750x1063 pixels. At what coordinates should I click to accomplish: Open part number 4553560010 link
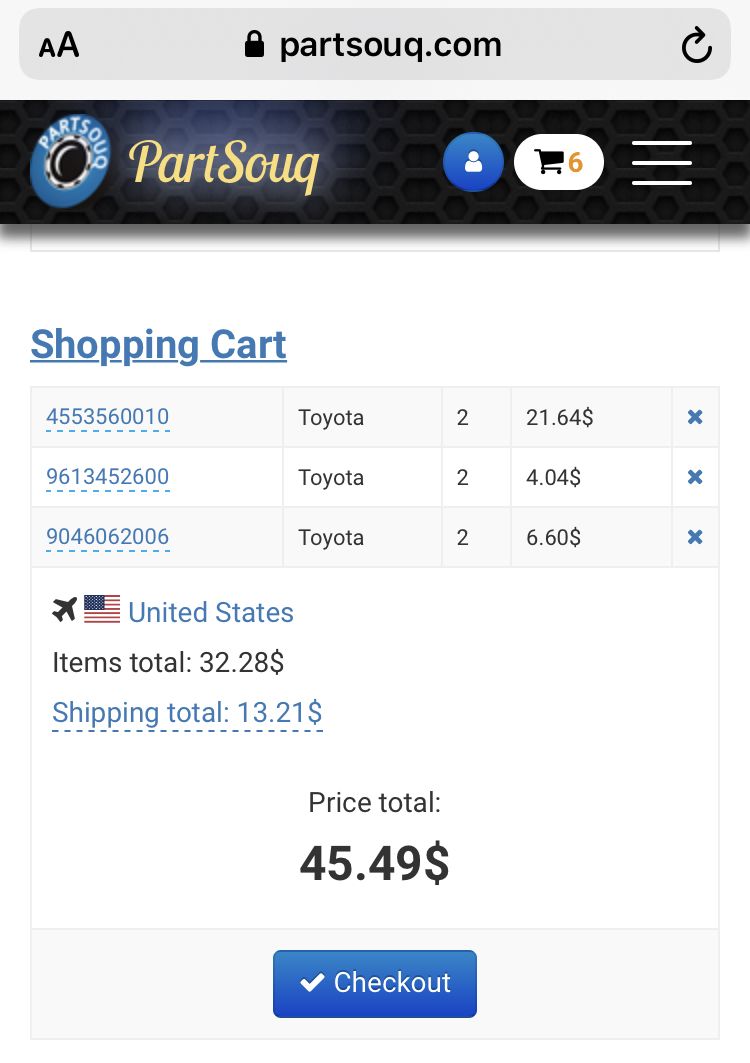coord(108,416)
